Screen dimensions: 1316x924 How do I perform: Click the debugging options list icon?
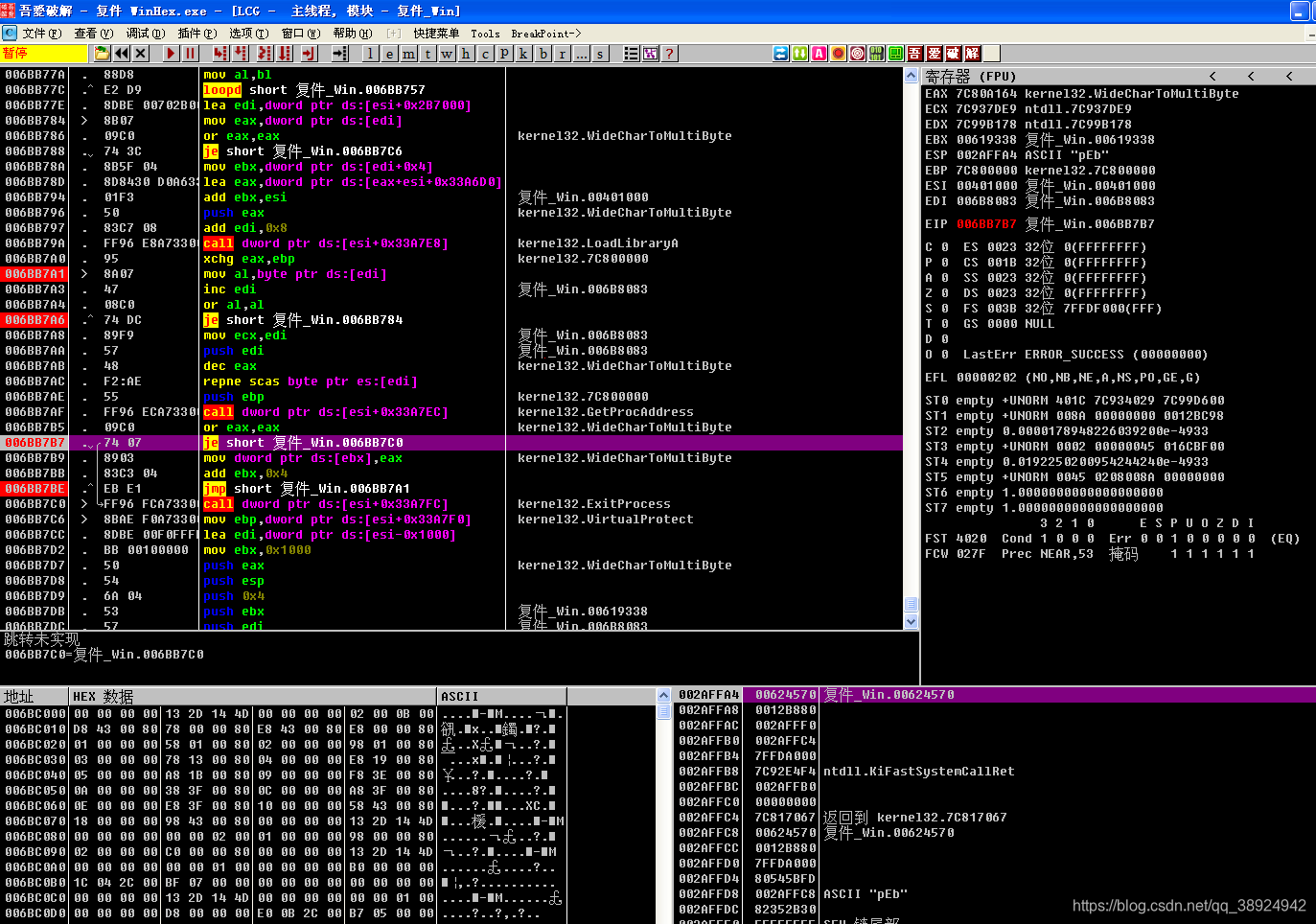632,54
